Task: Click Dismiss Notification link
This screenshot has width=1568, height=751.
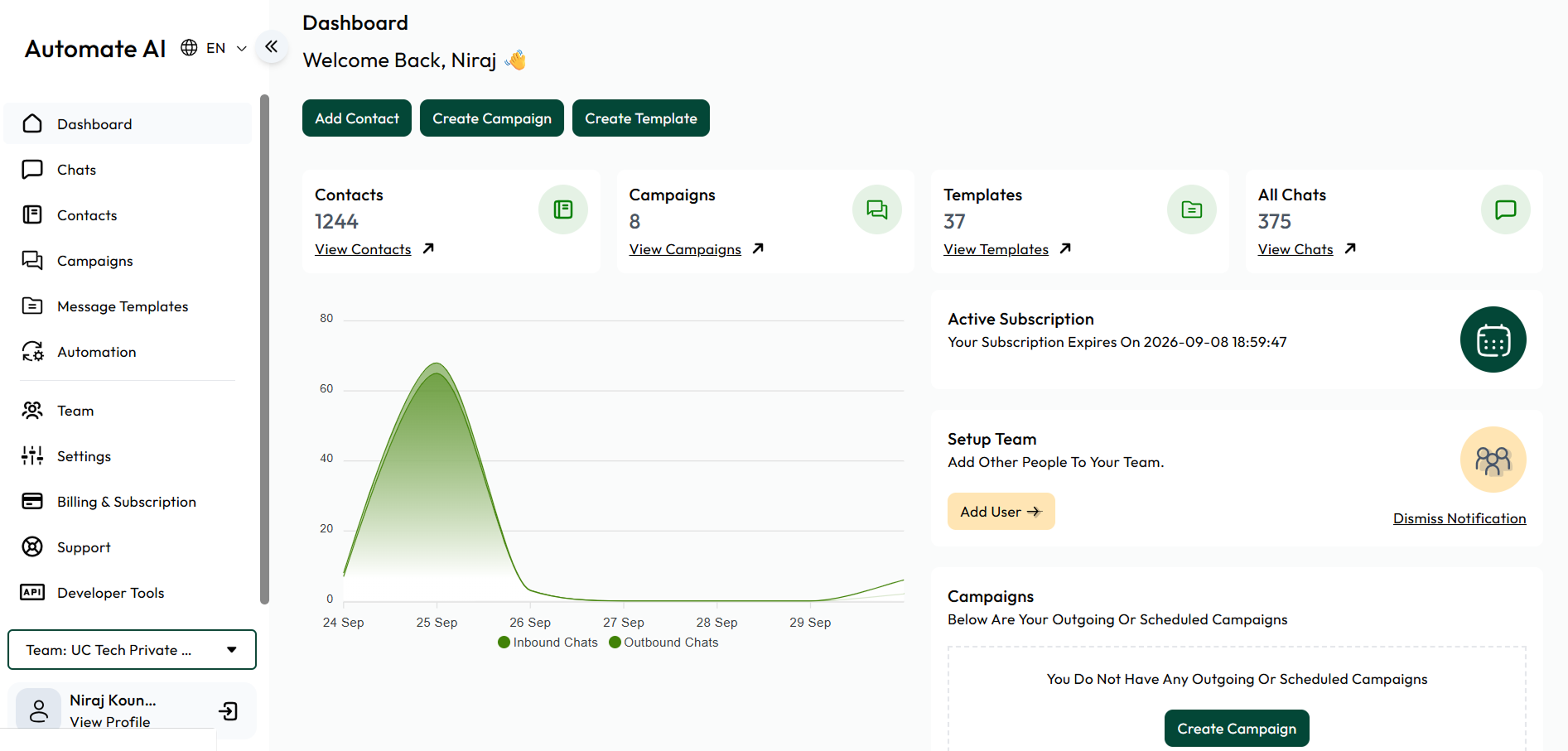Action: tap(1459, 518)
